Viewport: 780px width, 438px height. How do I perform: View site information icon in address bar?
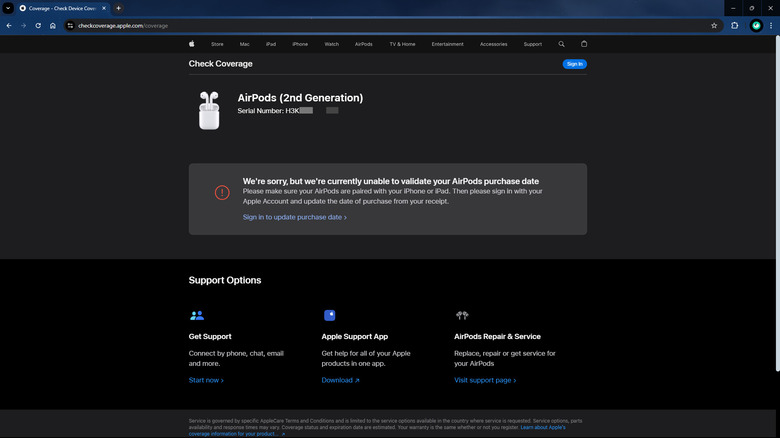tap(70, 25)
